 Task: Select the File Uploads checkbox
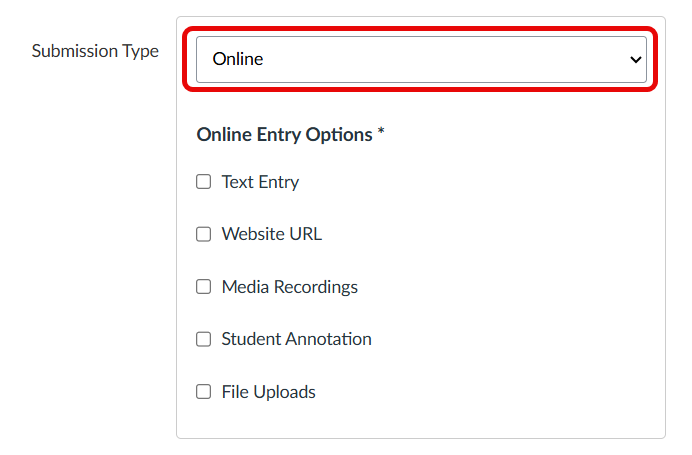click(204, 392)
